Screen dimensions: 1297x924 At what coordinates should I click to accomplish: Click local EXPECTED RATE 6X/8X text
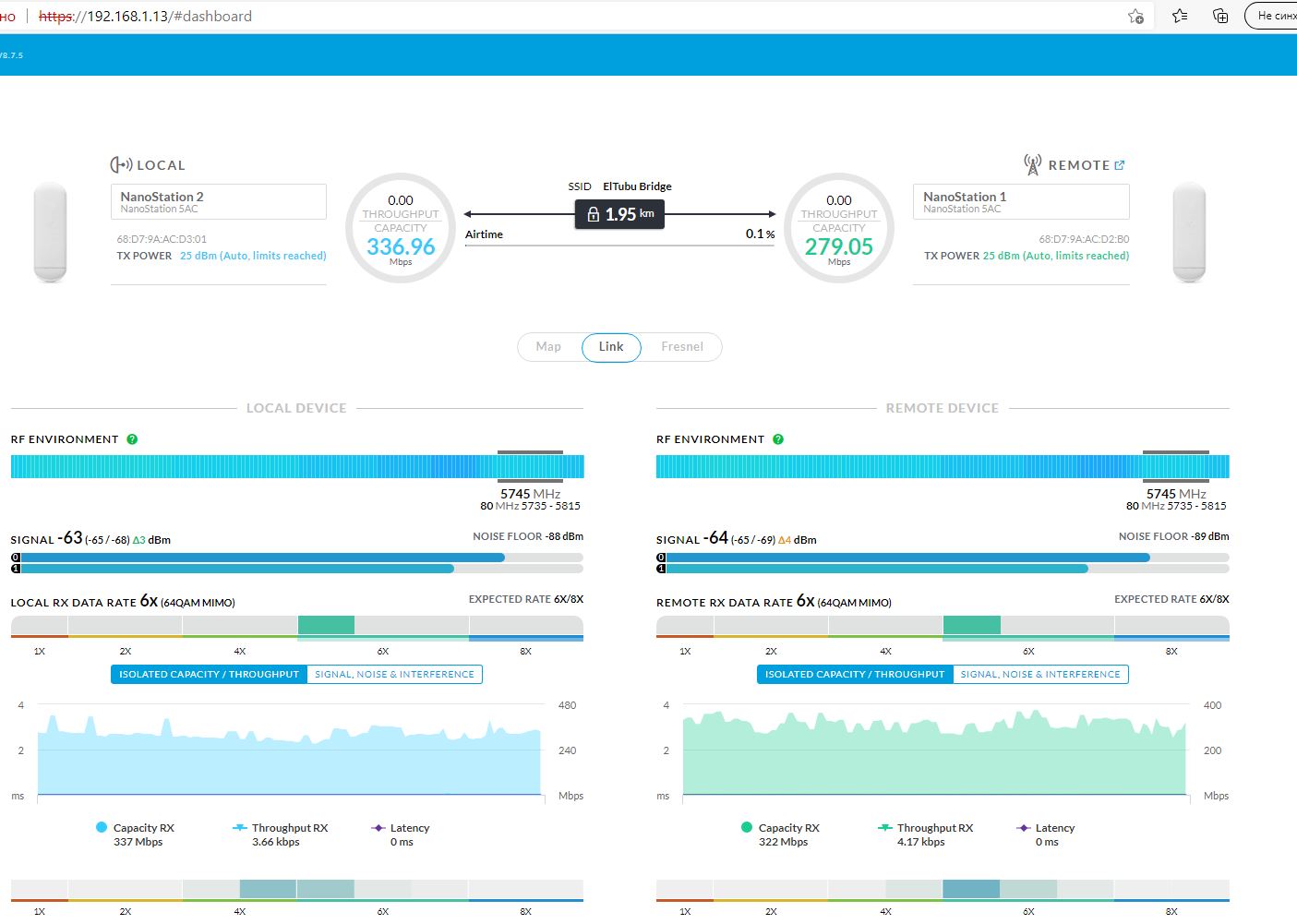click(x=526, y=599)
